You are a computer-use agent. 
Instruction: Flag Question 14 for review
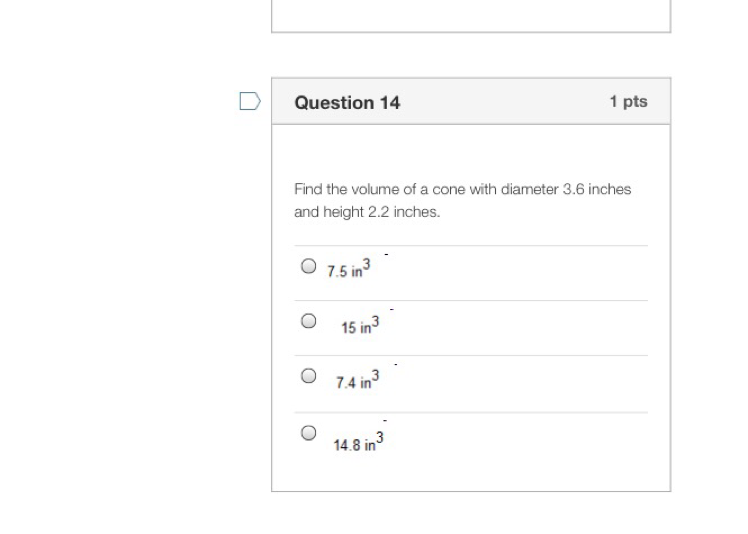pyautogui.click(x=250, y=101)
